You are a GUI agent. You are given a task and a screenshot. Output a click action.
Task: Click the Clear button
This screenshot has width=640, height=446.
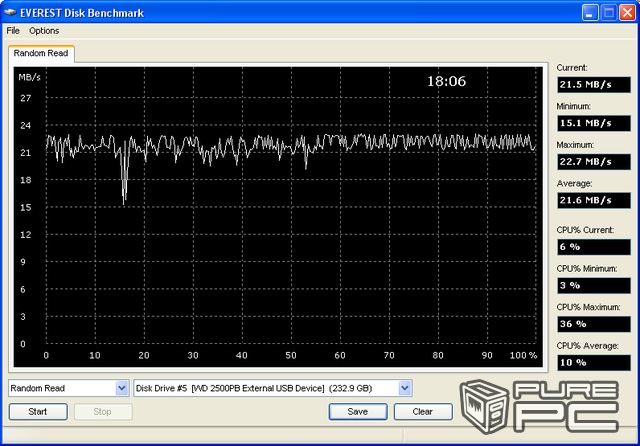[x=423, y=411]
